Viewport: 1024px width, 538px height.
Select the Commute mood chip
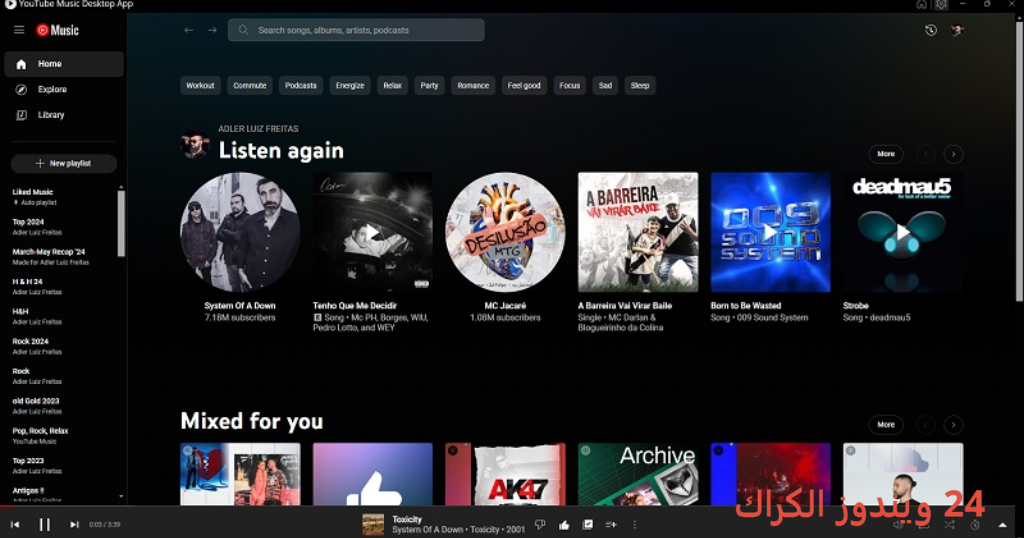[249, 86]
